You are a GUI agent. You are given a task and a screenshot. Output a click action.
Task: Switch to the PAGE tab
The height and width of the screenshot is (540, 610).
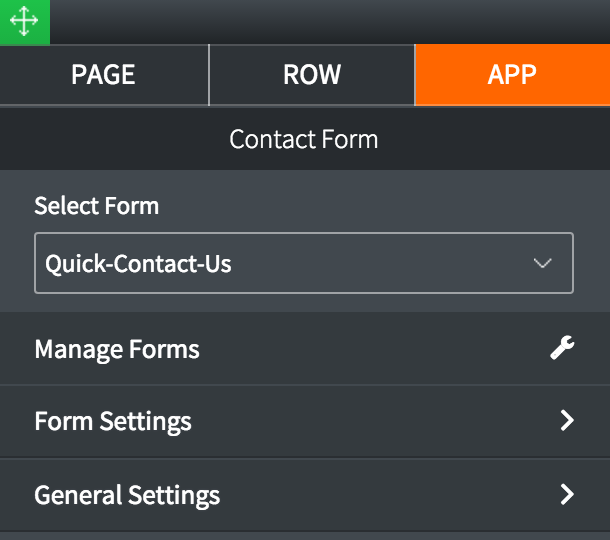point(103,75)
